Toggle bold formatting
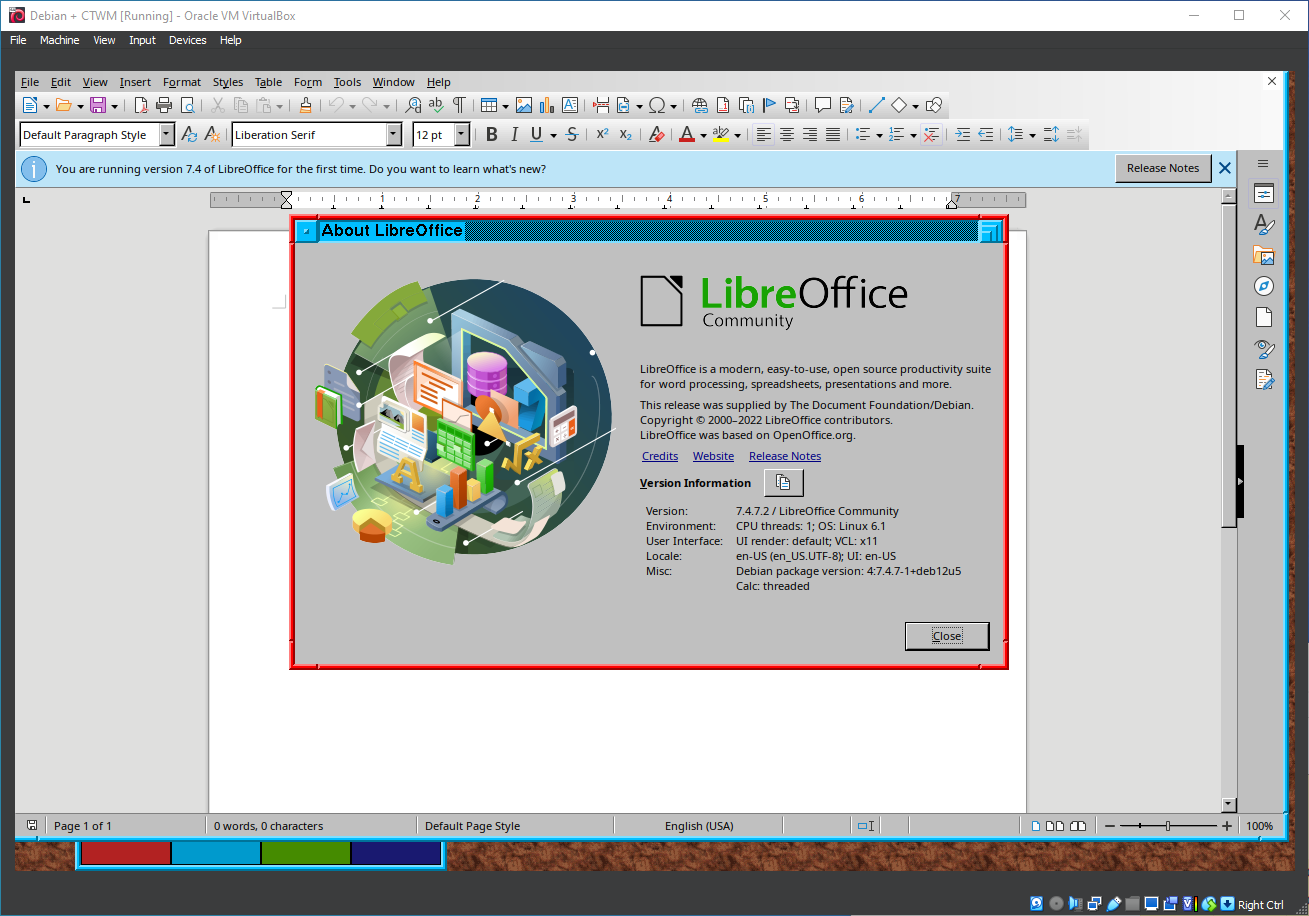The width and height of the screenshot is (1309, 916). [x=491, y=134]
